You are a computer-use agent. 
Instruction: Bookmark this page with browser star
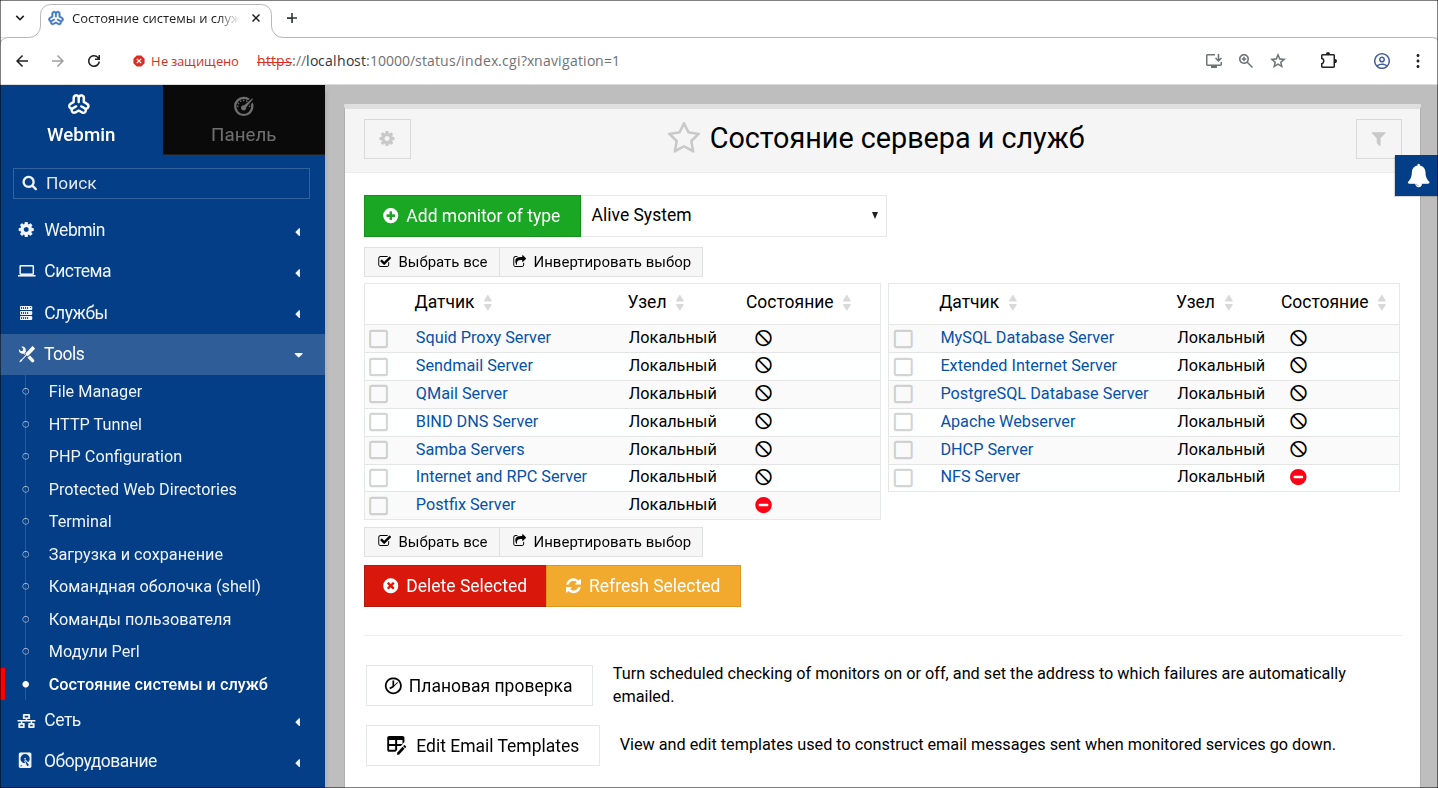(x=1277, y=61)
